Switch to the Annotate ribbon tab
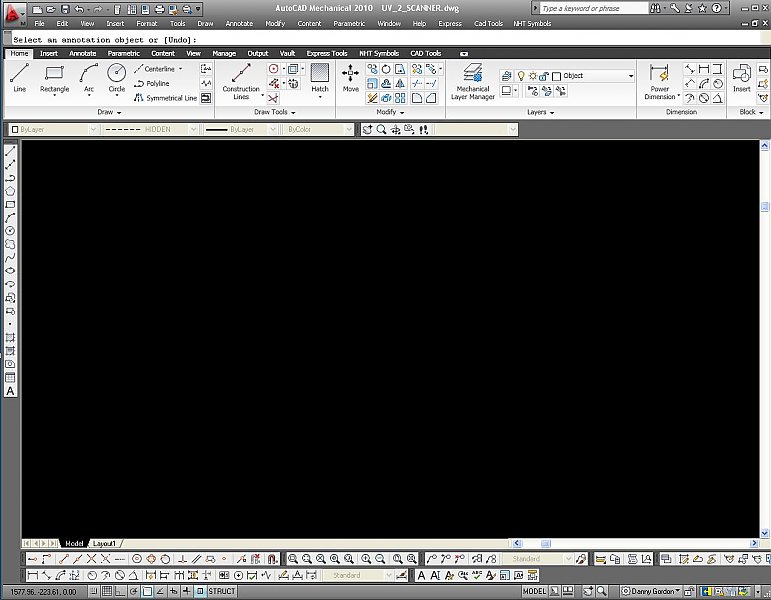The width and height of the screenshot is (771, 600). [83, 53]
